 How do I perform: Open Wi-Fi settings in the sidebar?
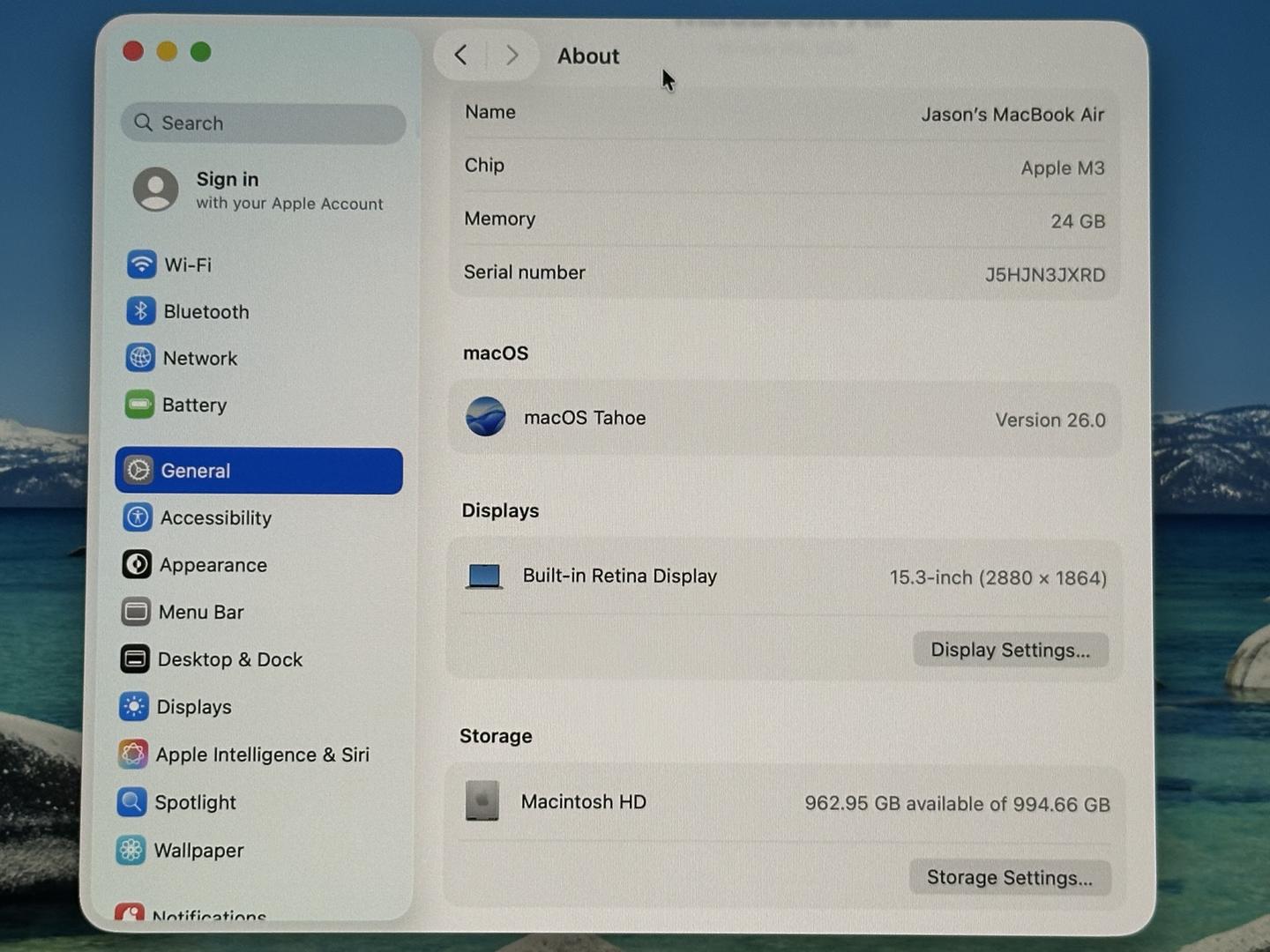(187, 264)
